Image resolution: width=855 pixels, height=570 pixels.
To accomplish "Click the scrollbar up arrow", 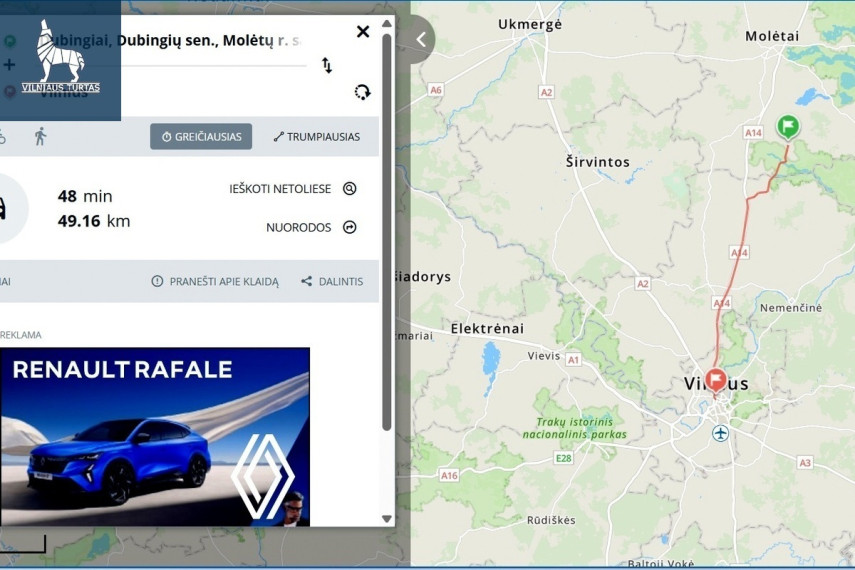I will coord(387,23).
